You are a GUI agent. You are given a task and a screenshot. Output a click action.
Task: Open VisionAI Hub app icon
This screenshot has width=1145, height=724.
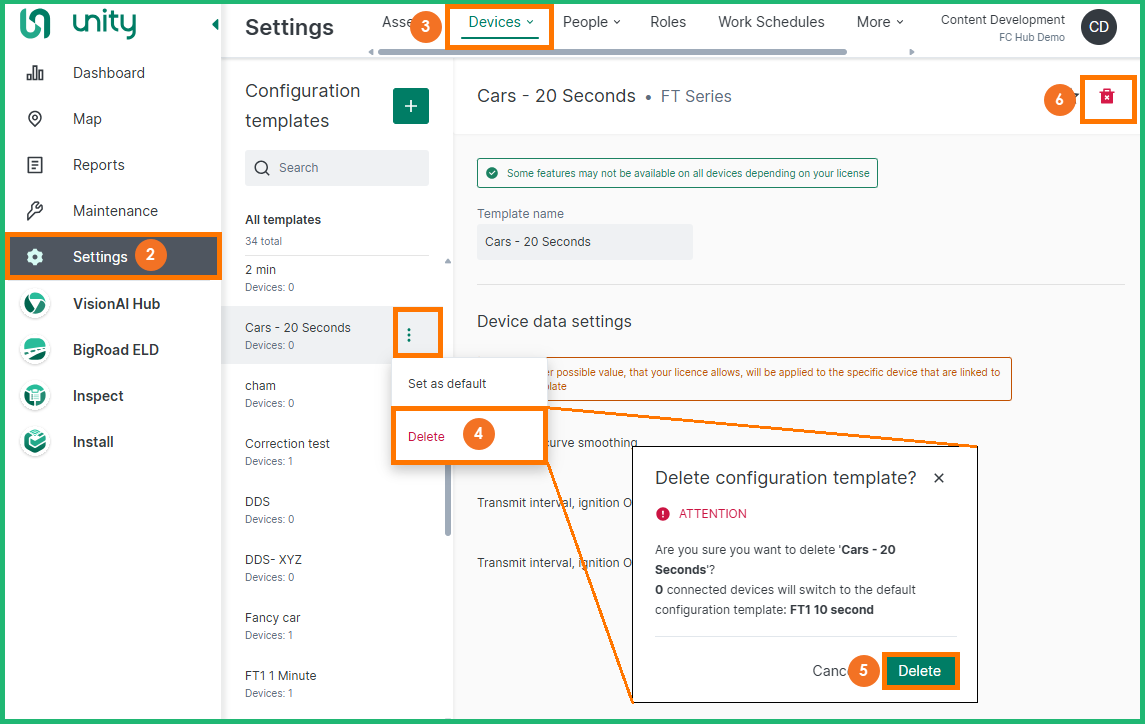click(35, 304)
